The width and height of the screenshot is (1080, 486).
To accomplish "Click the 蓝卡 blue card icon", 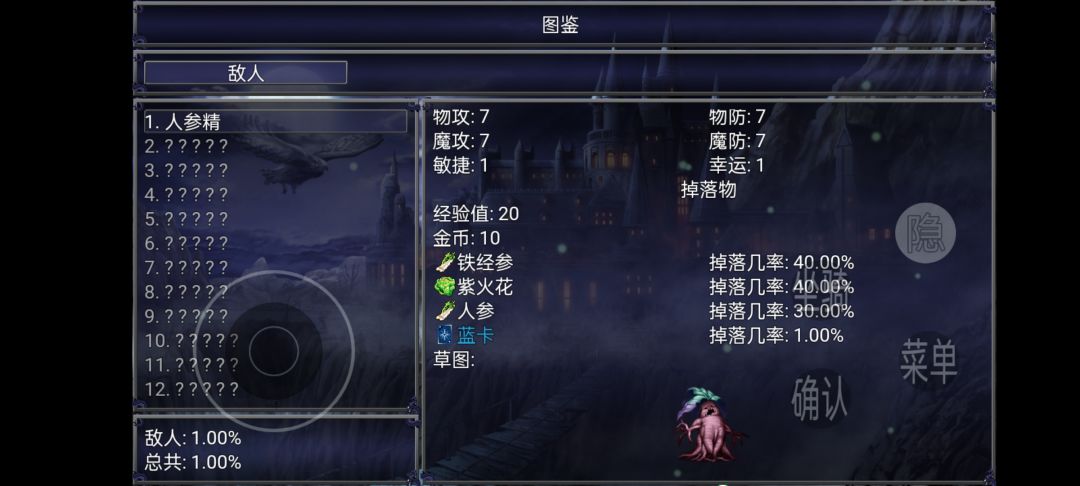I will (x=444, y=335).
